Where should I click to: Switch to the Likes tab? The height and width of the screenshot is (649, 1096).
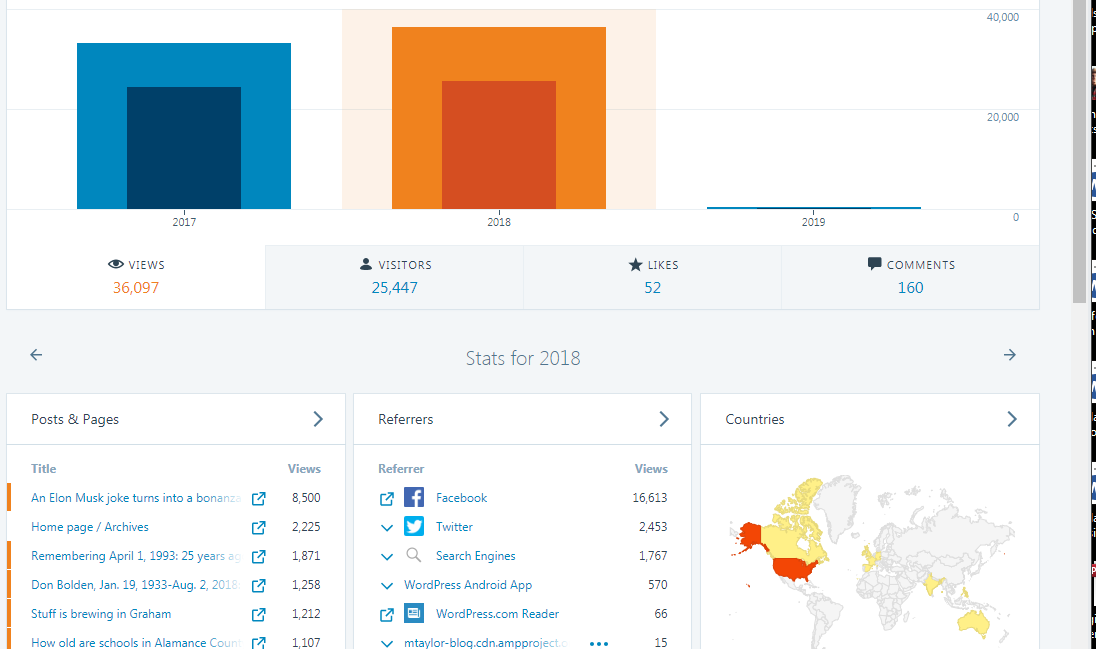pos(652,277)
